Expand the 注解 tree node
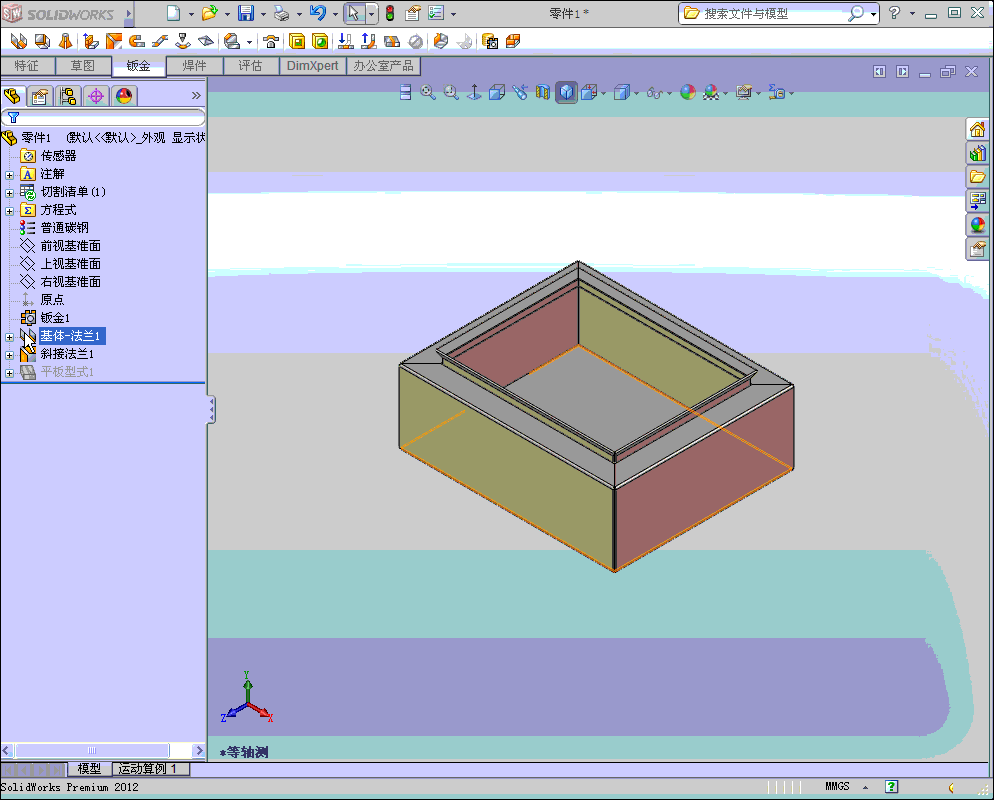Screen dimensions: 994x800 10,174
